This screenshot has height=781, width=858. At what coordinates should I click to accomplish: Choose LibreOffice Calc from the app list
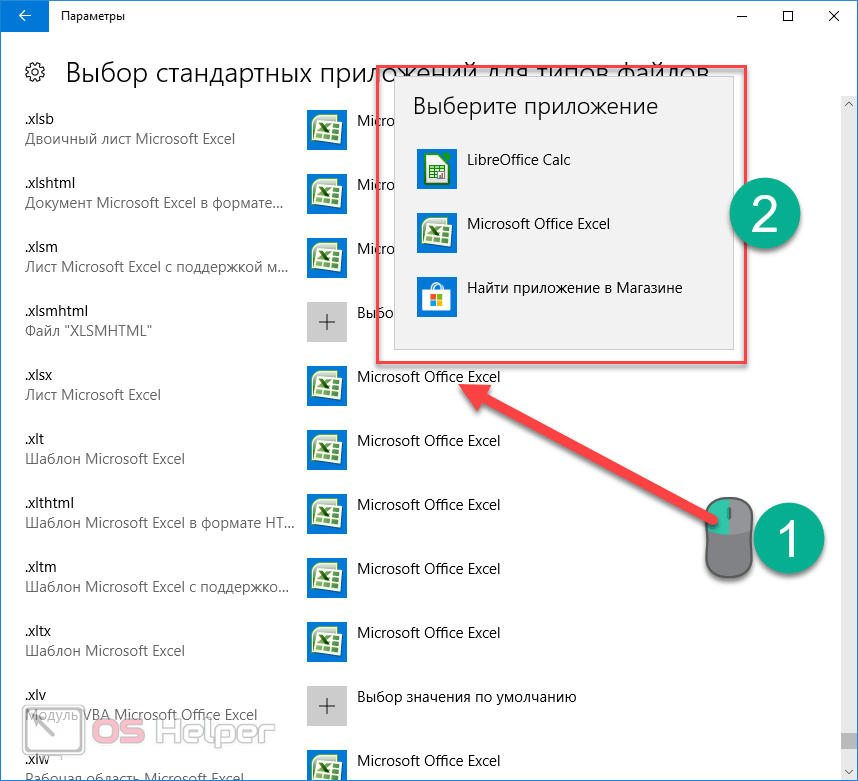pos(518,160)
